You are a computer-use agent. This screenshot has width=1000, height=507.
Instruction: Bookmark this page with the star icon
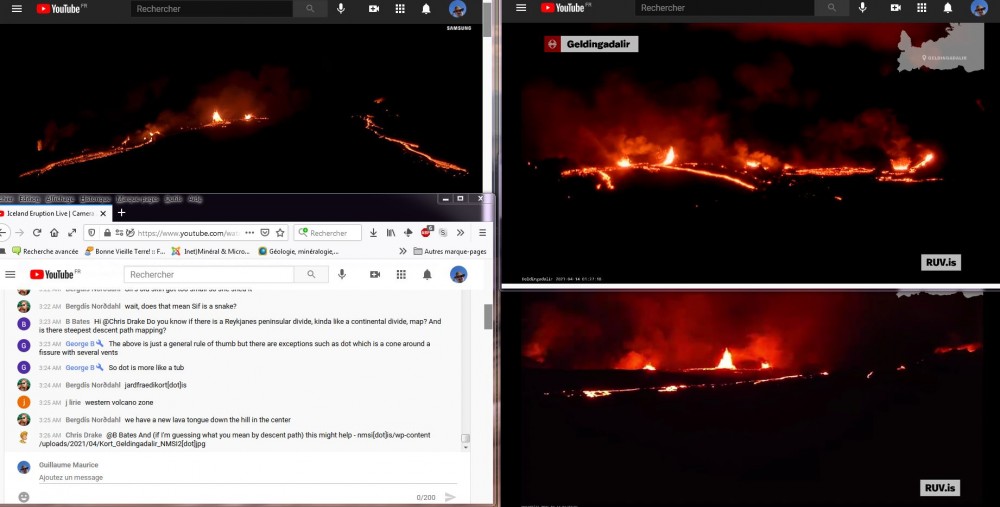click(280, 233)
